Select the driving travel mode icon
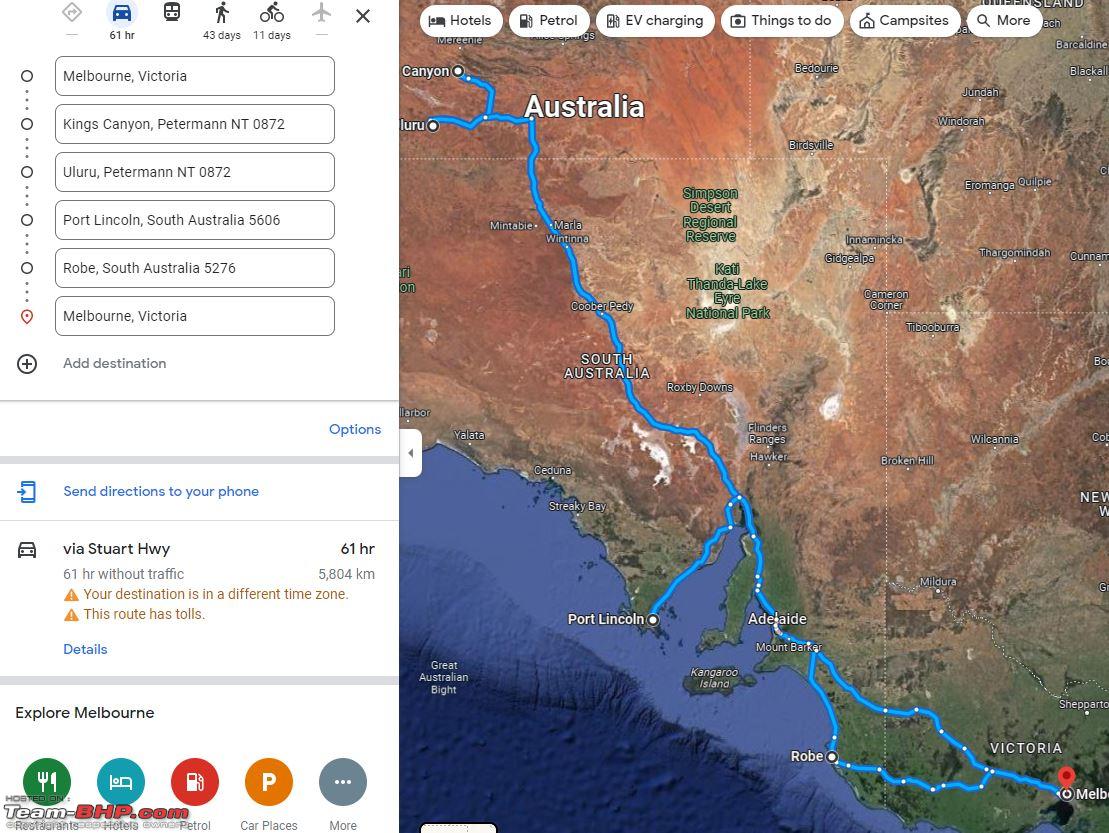This screenshot has width=1109, height=833. click(122, 13)
